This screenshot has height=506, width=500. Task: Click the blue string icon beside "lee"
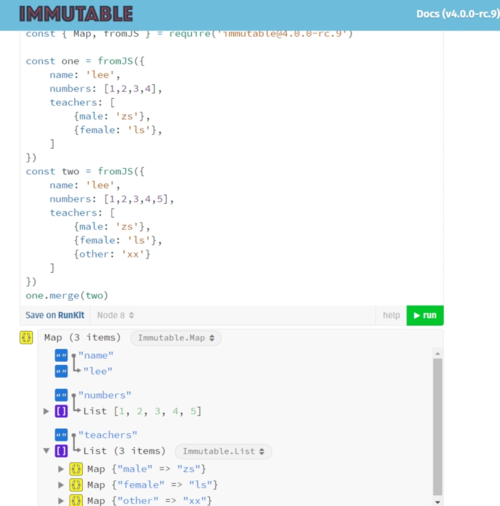(x=61, y=371)
